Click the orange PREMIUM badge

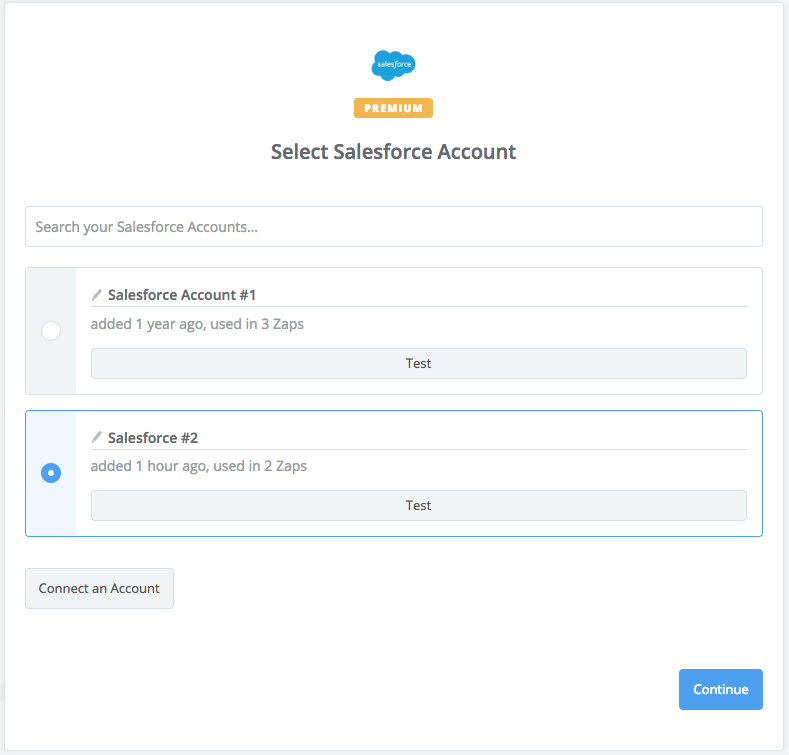click(393, 108)
